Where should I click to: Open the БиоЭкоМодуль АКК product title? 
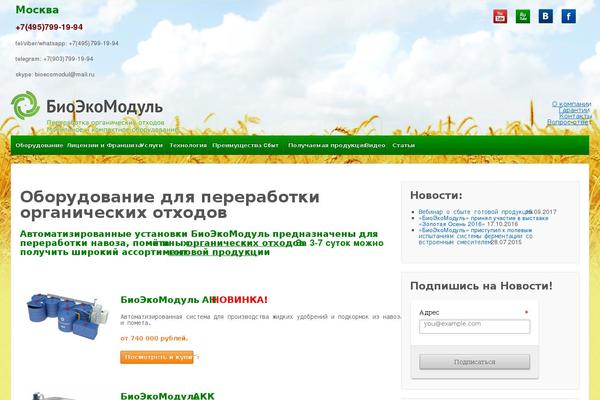(x=167, y=396)
